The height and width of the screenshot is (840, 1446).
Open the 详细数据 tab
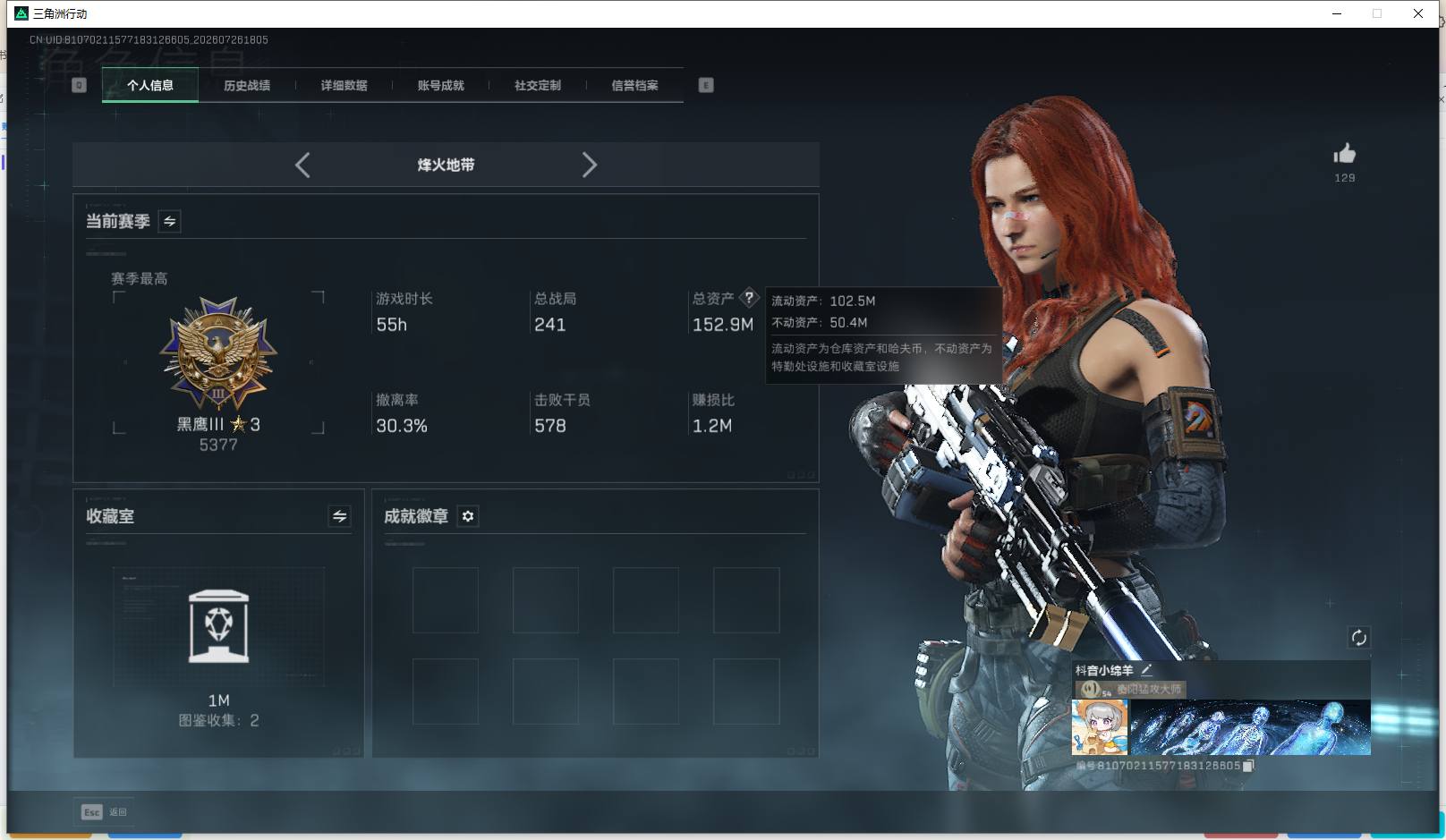344,86
